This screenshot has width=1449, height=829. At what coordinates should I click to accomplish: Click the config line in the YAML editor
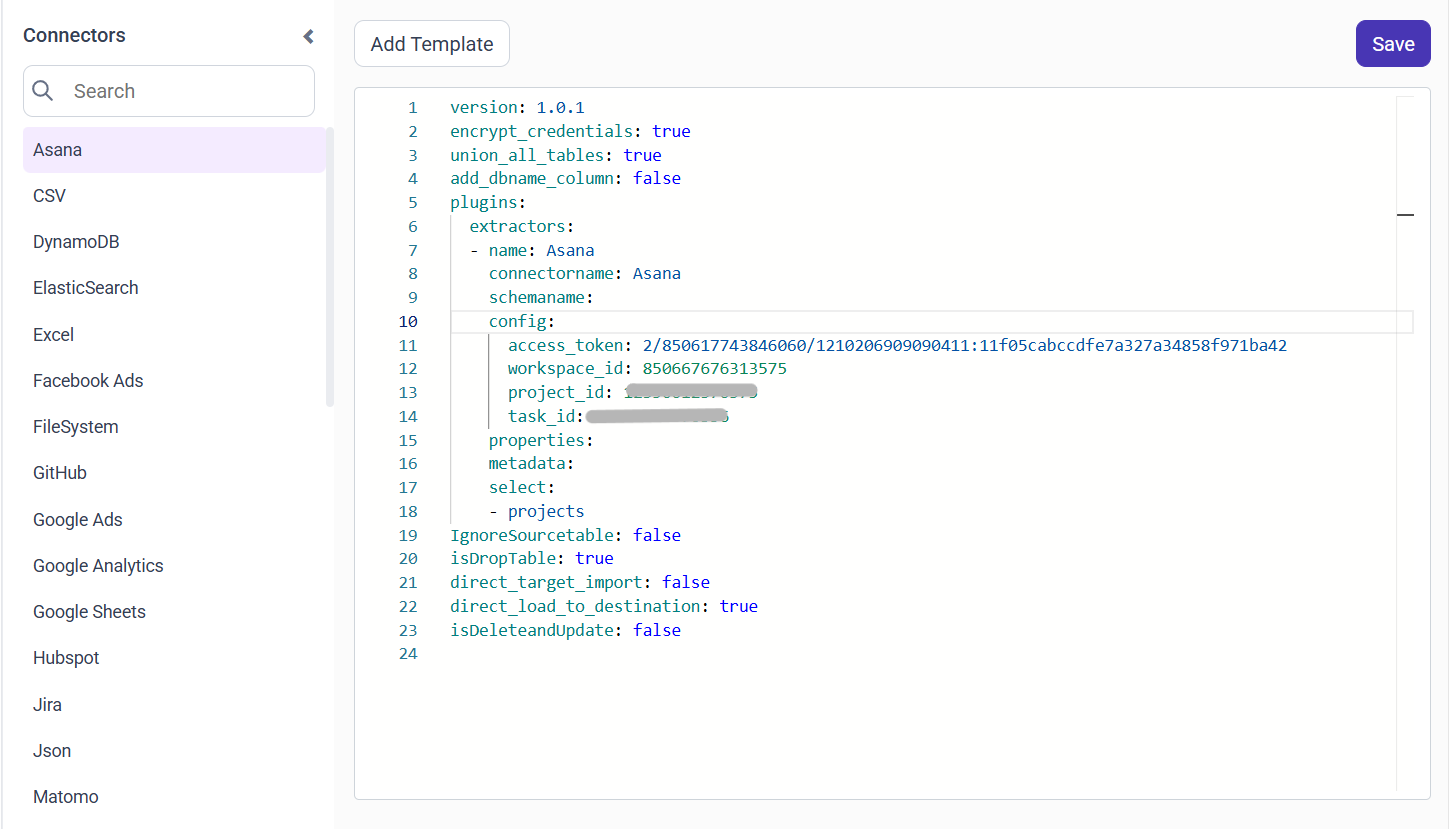click(519, 321)
